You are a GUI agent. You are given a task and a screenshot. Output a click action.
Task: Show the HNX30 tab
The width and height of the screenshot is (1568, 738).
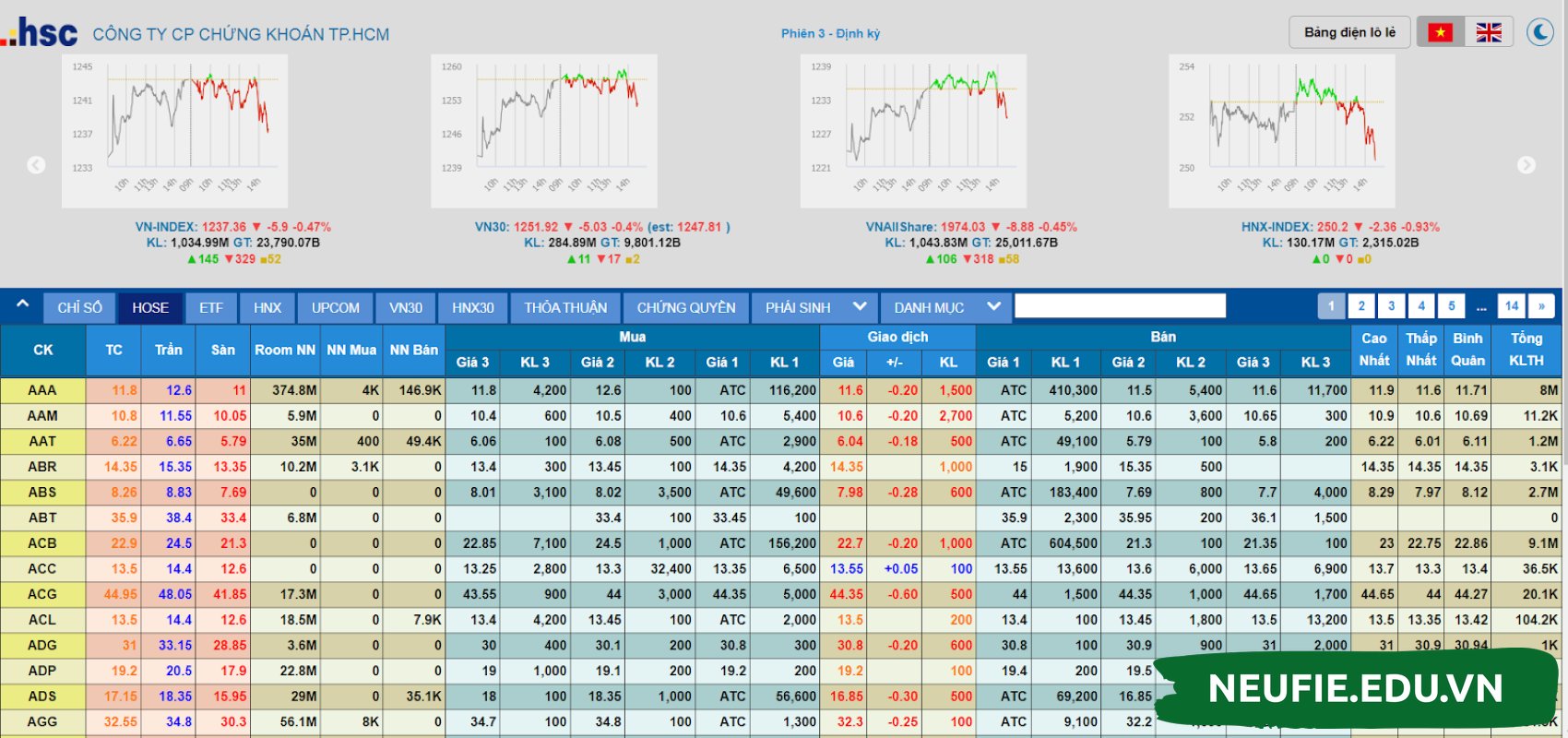(x=473, y=307)
